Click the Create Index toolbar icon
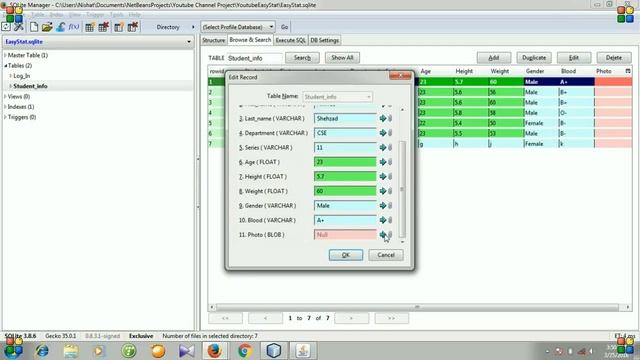This screenshot has height=360, width=640. [x=119, y=27]
